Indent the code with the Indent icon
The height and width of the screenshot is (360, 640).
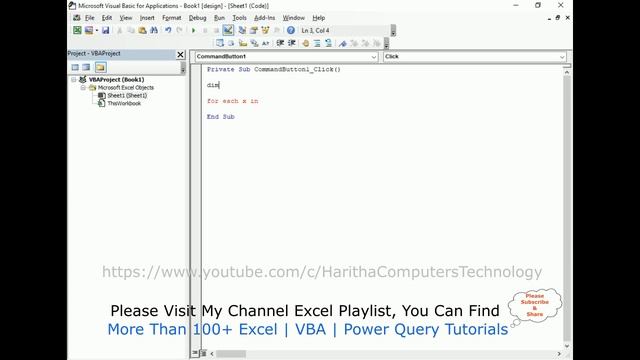[280, 43]
